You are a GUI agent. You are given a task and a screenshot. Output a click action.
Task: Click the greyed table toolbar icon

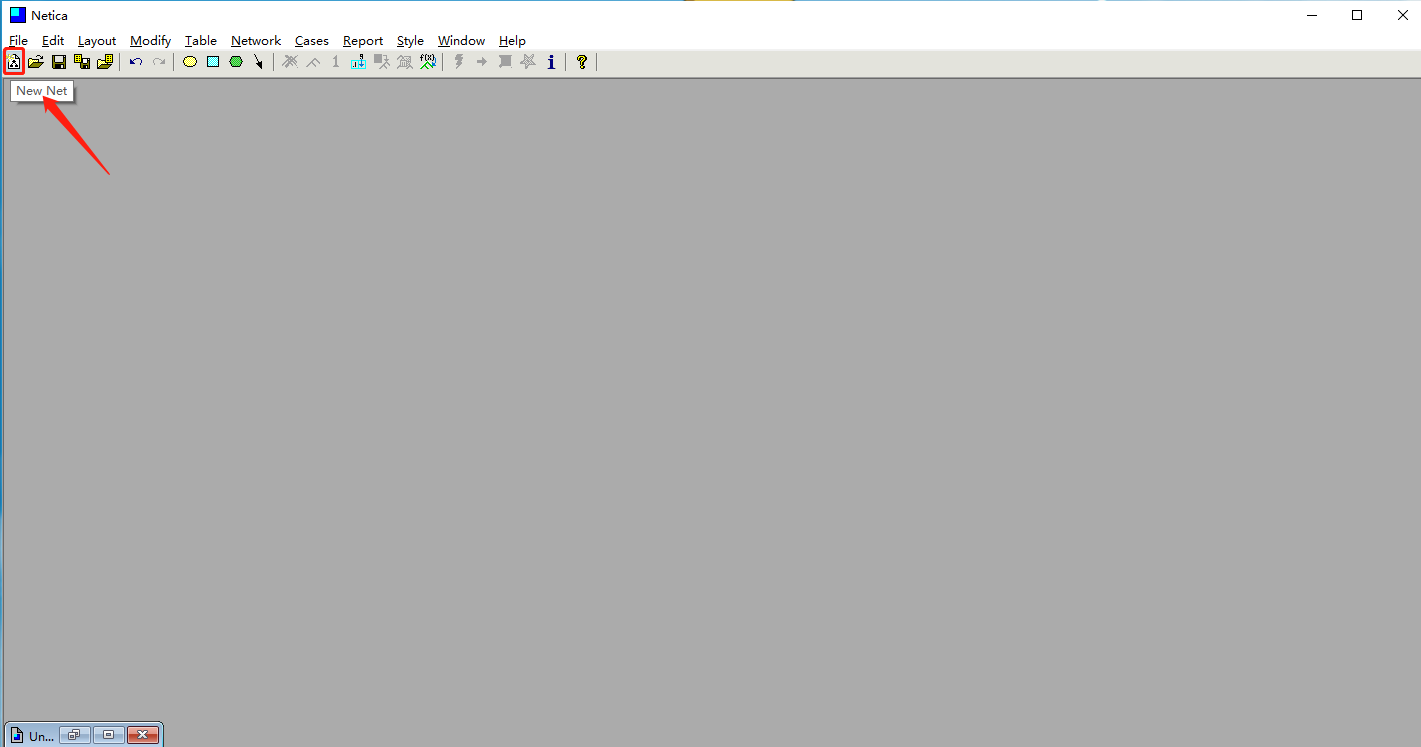pos(405,62)
